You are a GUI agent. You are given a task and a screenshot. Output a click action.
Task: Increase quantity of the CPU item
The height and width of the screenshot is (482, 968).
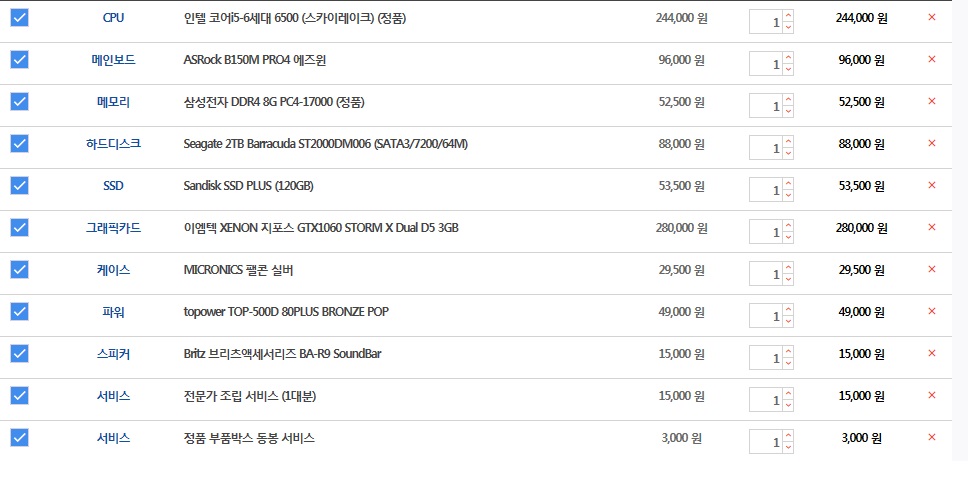(x=788, y=16)
